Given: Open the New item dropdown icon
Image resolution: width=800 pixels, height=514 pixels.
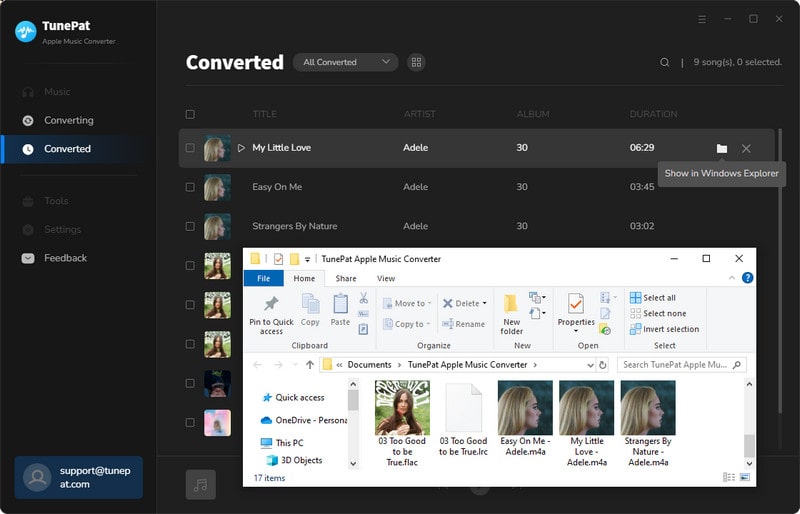Looking at the screenshot, I should coord(537,298).
